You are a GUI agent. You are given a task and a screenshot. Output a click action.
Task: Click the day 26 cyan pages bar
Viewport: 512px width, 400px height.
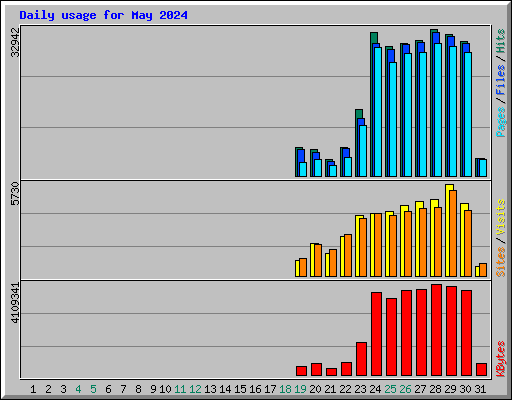pyautogui.click(x=408, y=115)
